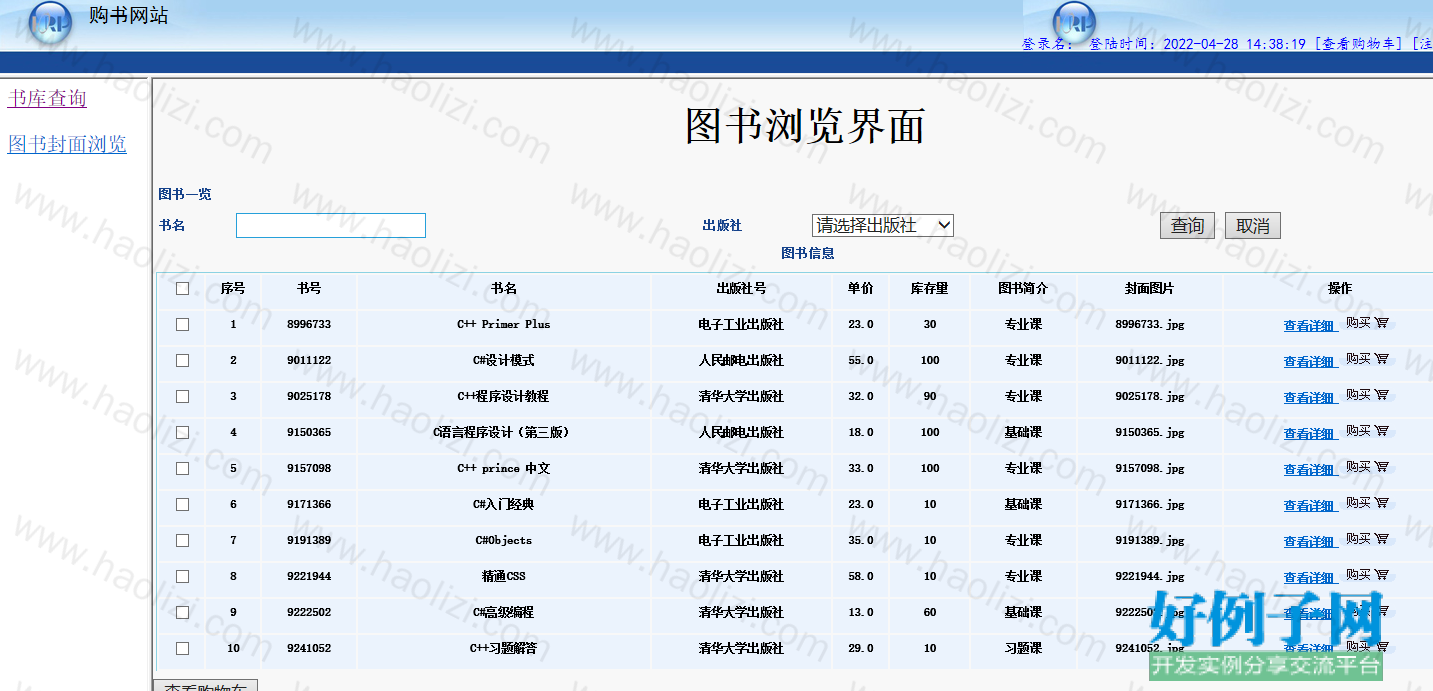Click the price cell 55.0
The image size is (1433, 691).
pyautogui.click(x=860, y=360)
